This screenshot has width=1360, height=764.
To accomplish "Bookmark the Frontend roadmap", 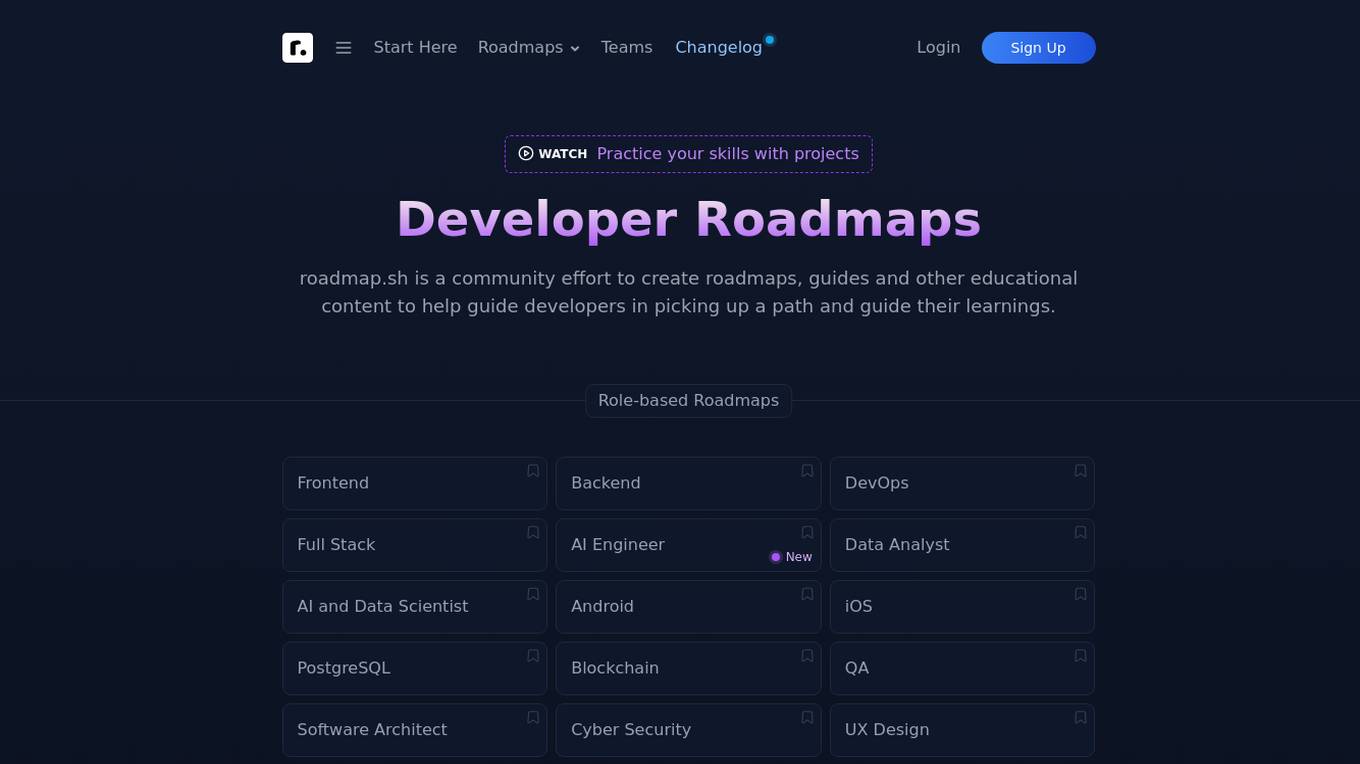I will [x=533, y=471].
